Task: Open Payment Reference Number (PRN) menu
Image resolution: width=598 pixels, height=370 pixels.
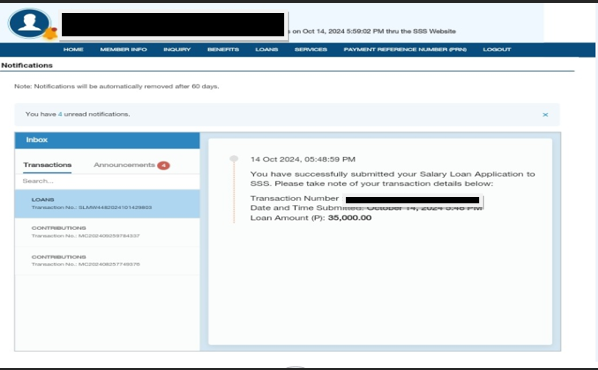Action: pyautogui.click(x=405, y=50)
